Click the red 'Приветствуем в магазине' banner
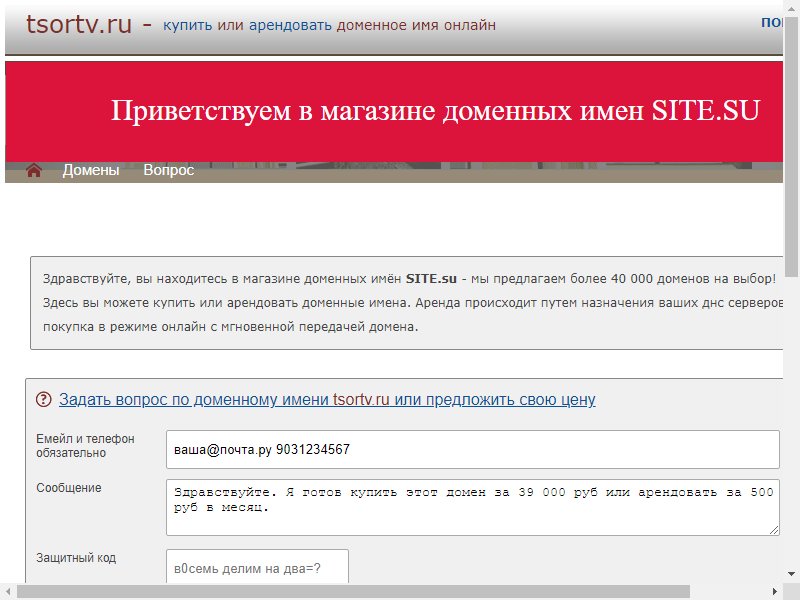 (394, 111)
